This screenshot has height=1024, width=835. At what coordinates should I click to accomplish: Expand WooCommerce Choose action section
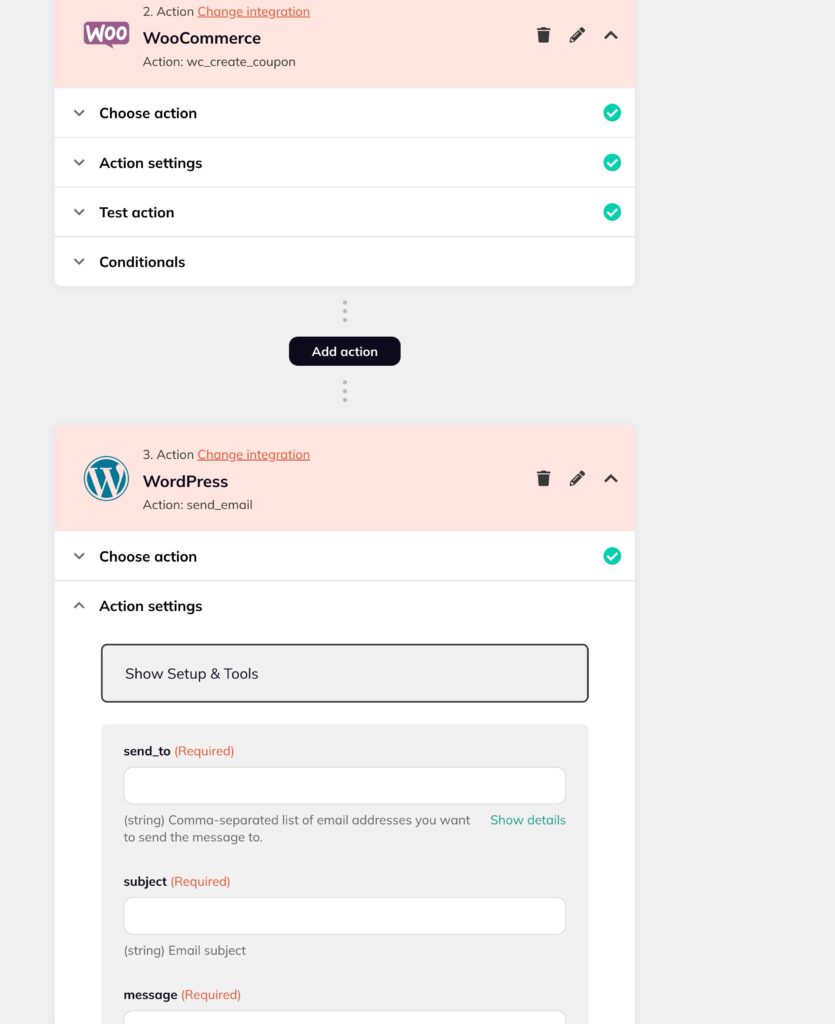[345, 113]
